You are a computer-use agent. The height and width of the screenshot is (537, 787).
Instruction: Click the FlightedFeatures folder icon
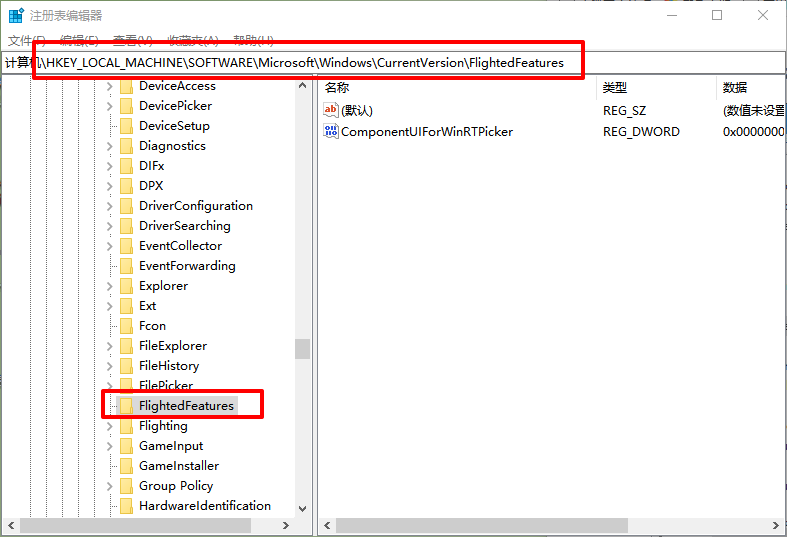point(126,406)
